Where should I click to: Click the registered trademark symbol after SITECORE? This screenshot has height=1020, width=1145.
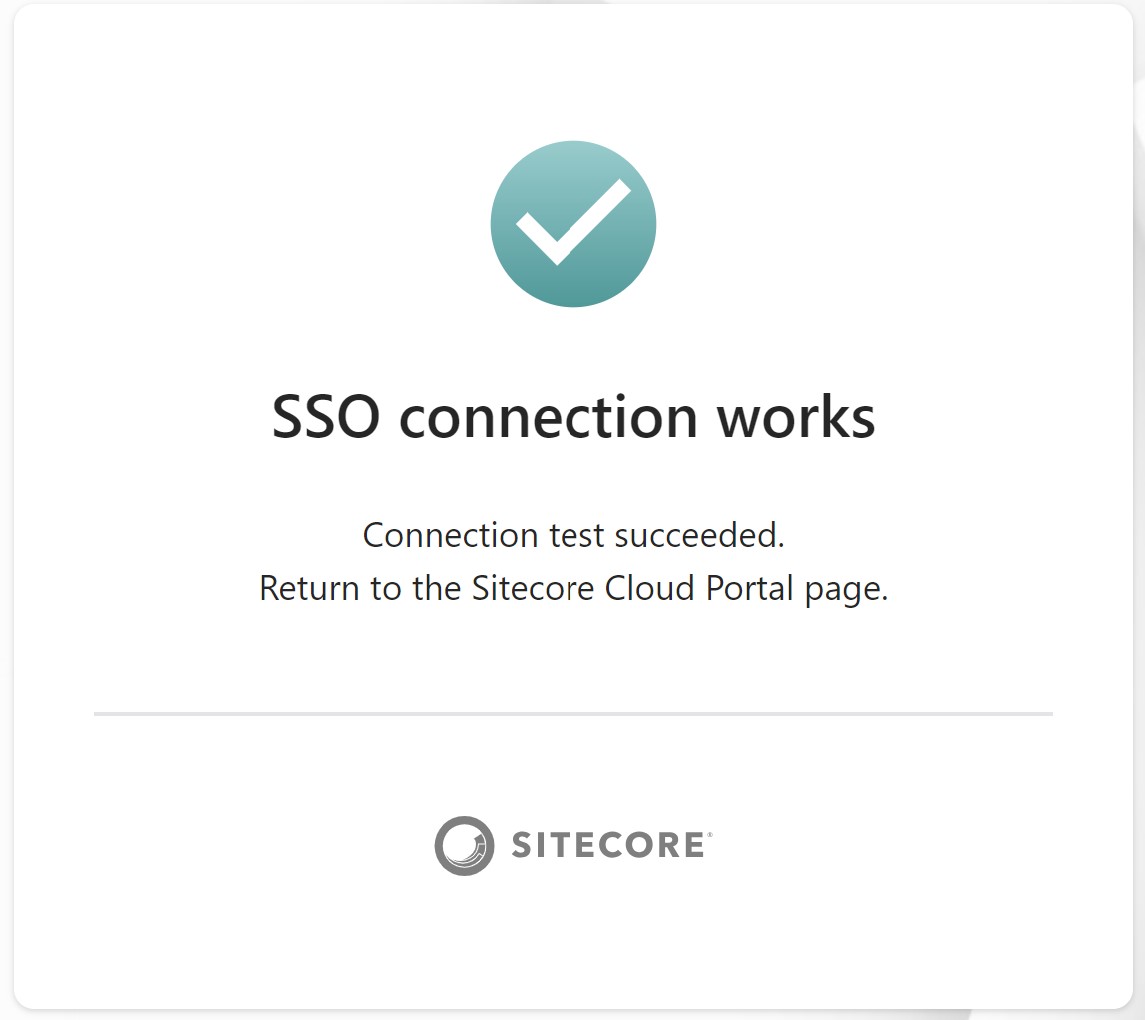pos(709,834)
